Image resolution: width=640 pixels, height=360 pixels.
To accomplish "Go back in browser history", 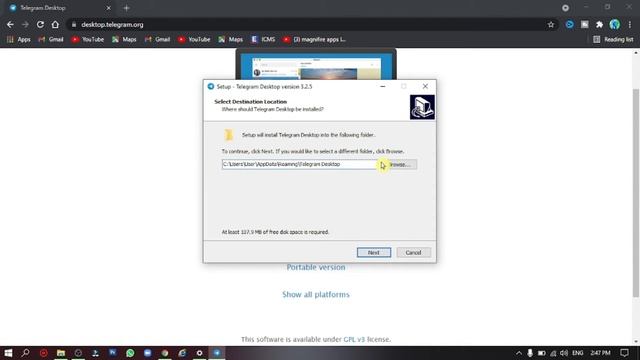I will point(10,24).
